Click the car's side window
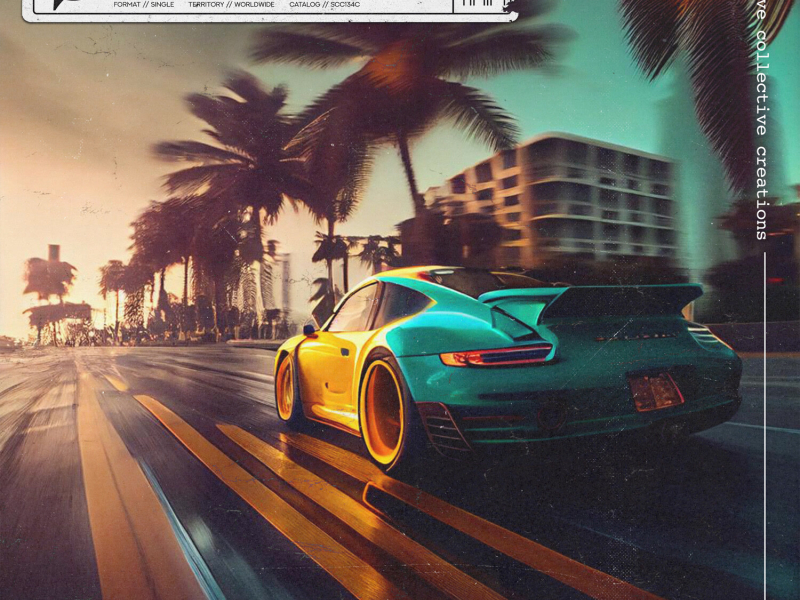 pos(355,309)
